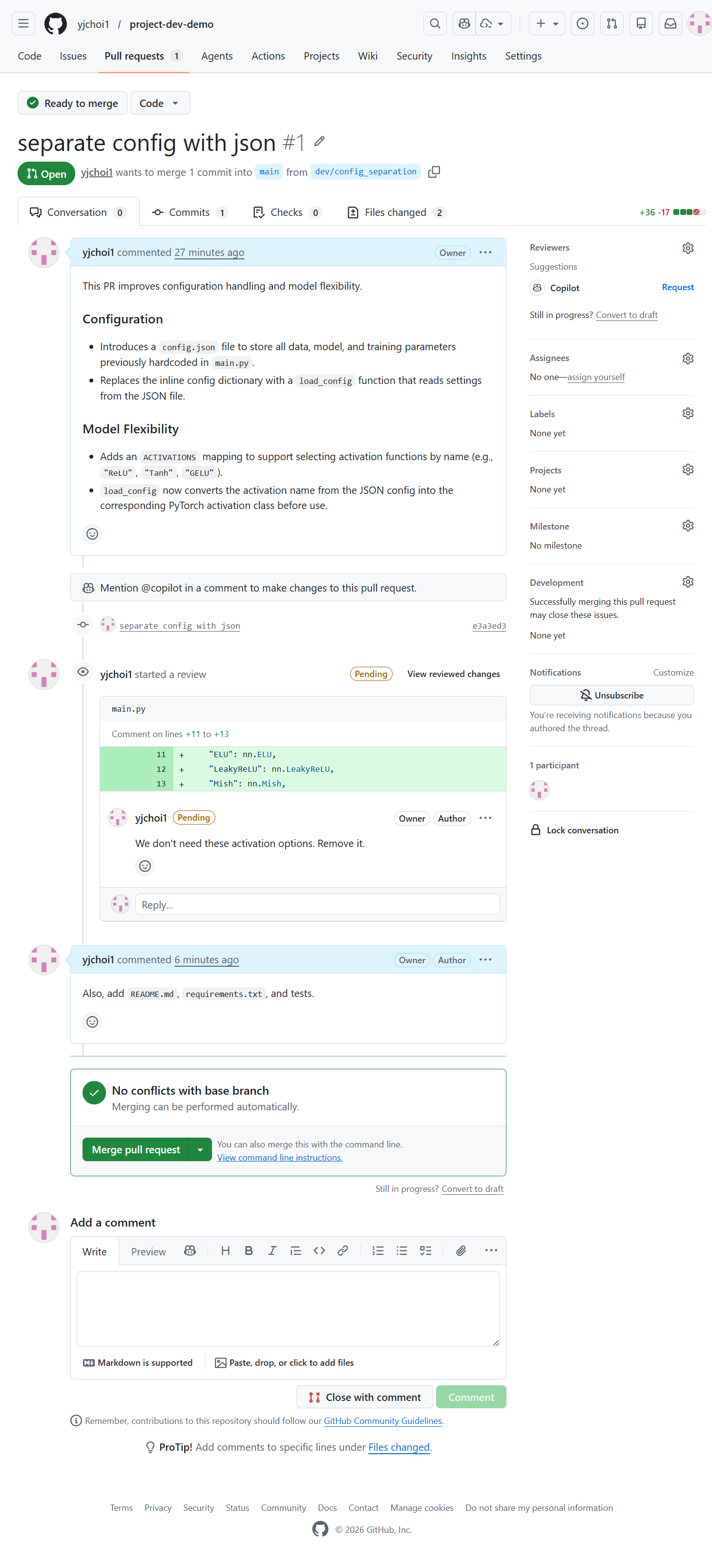The image size is (712, 1568).
Task: Toggle the hamburger navigation menu
Action: [x=23, y=23]
